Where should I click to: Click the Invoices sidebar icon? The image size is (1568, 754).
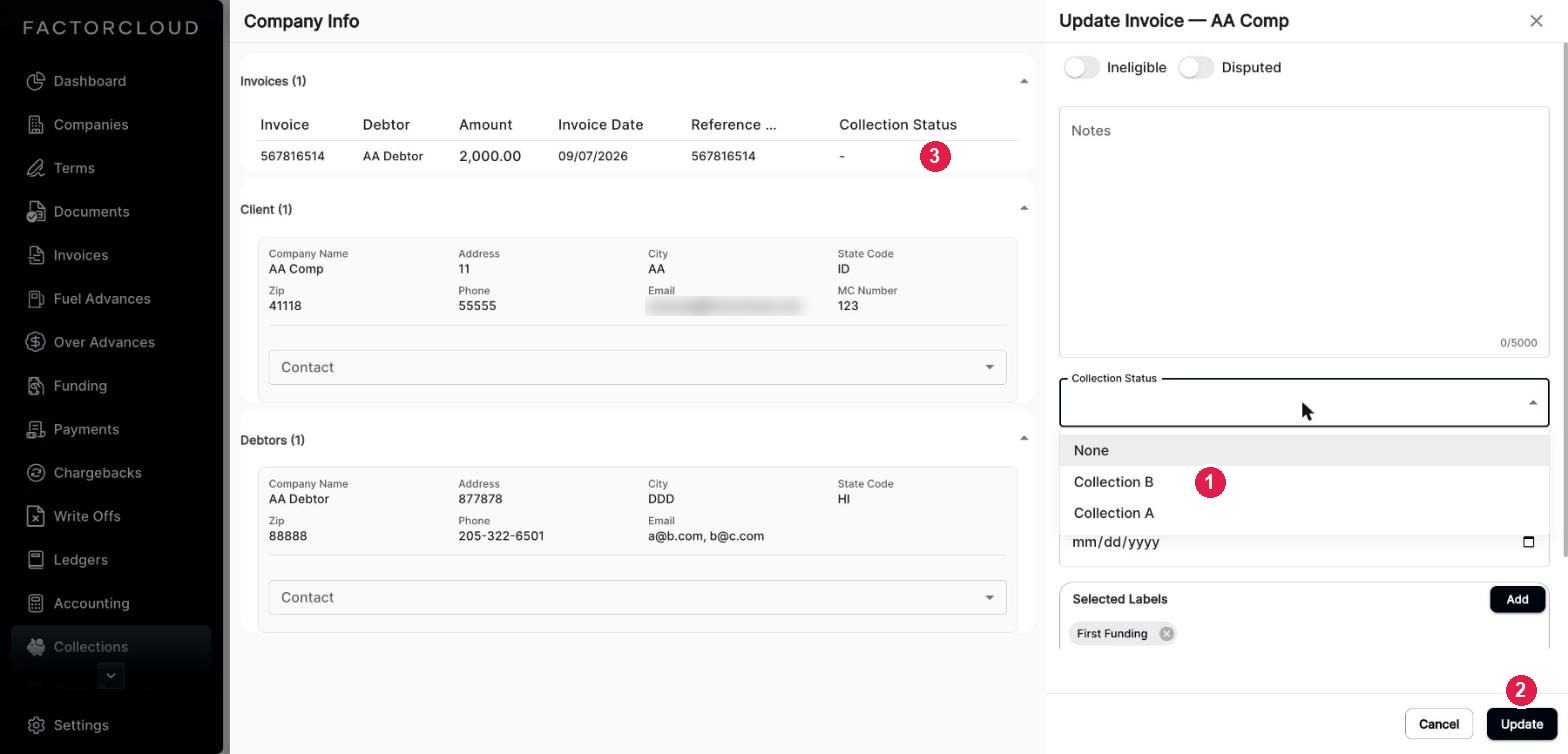click(x=36, y=255)
